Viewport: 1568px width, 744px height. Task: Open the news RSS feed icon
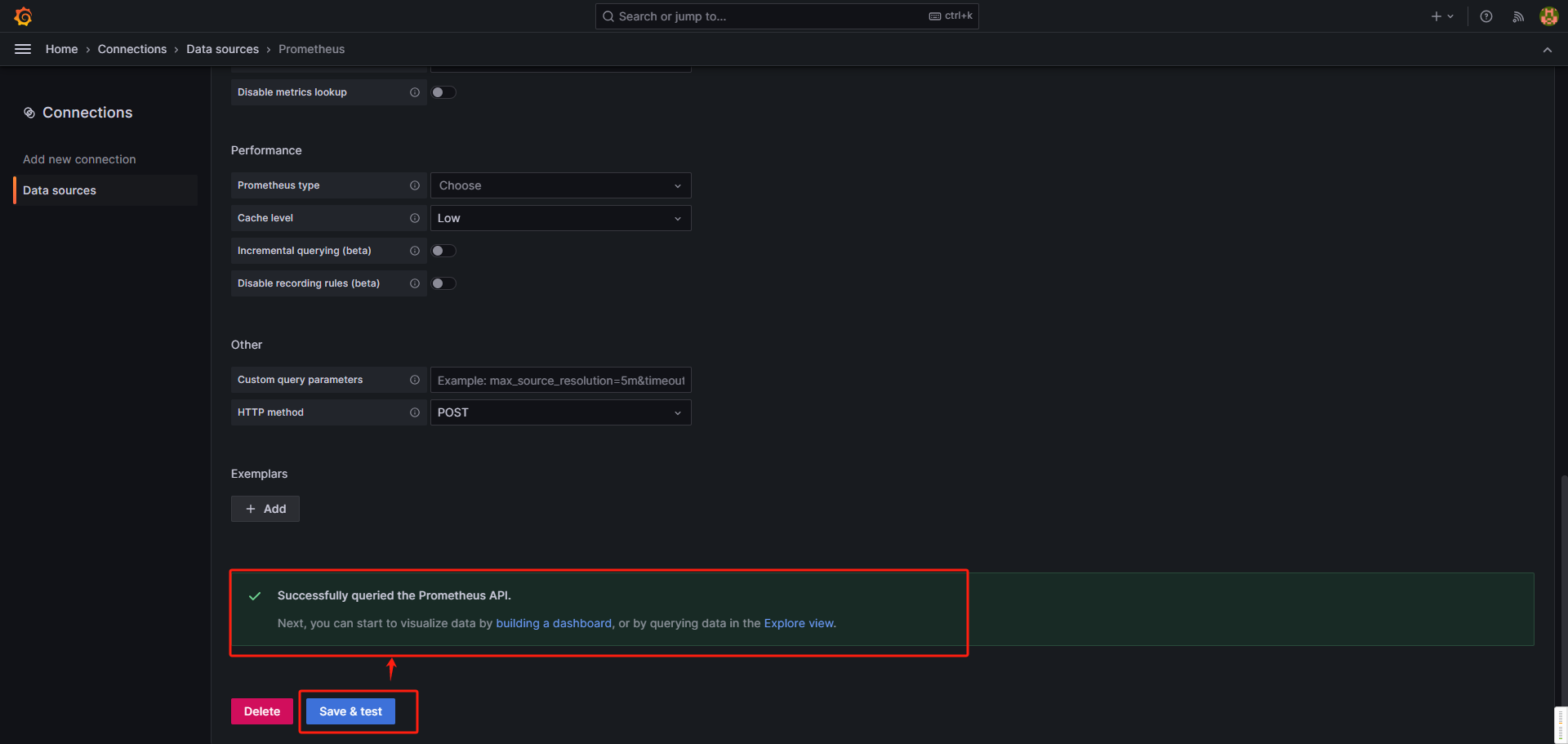[1518, 16]
